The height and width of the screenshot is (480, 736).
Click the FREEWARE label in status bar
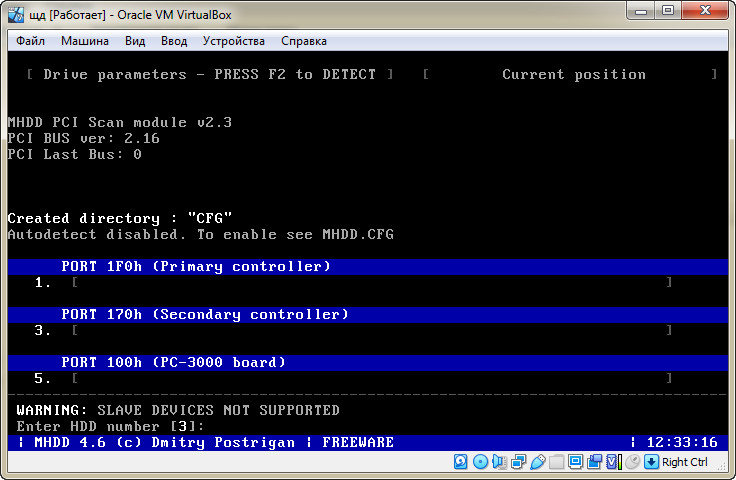click(358, 442)
